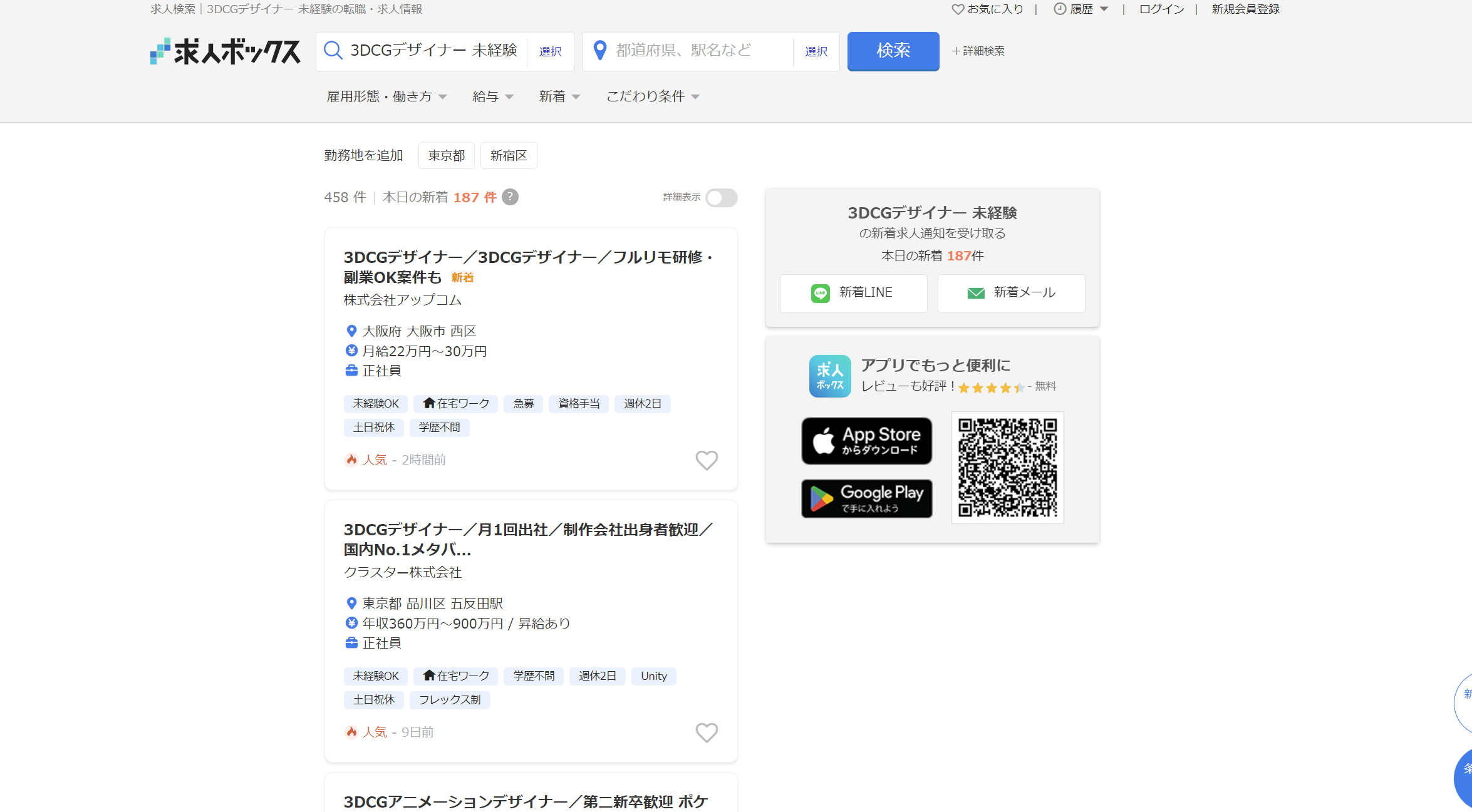This screenshot has width=1472, height=812.
Task: Click the 求人検索 breadcrumb link
Action: pos(173,9)
